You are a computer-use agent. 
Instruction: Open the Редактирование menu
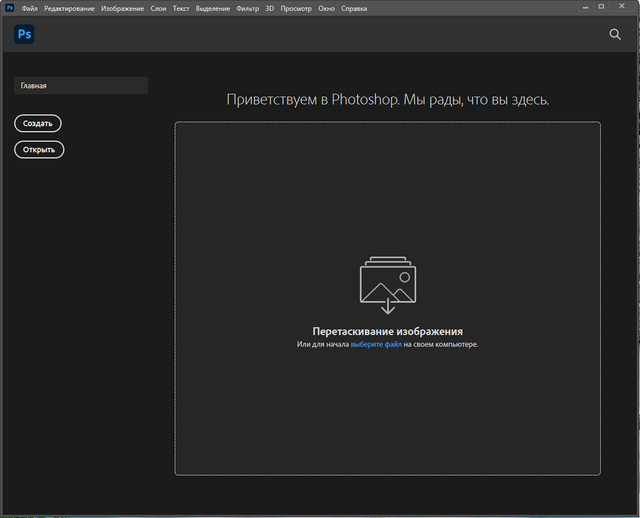pyautogui.click(x=70, y=8)
